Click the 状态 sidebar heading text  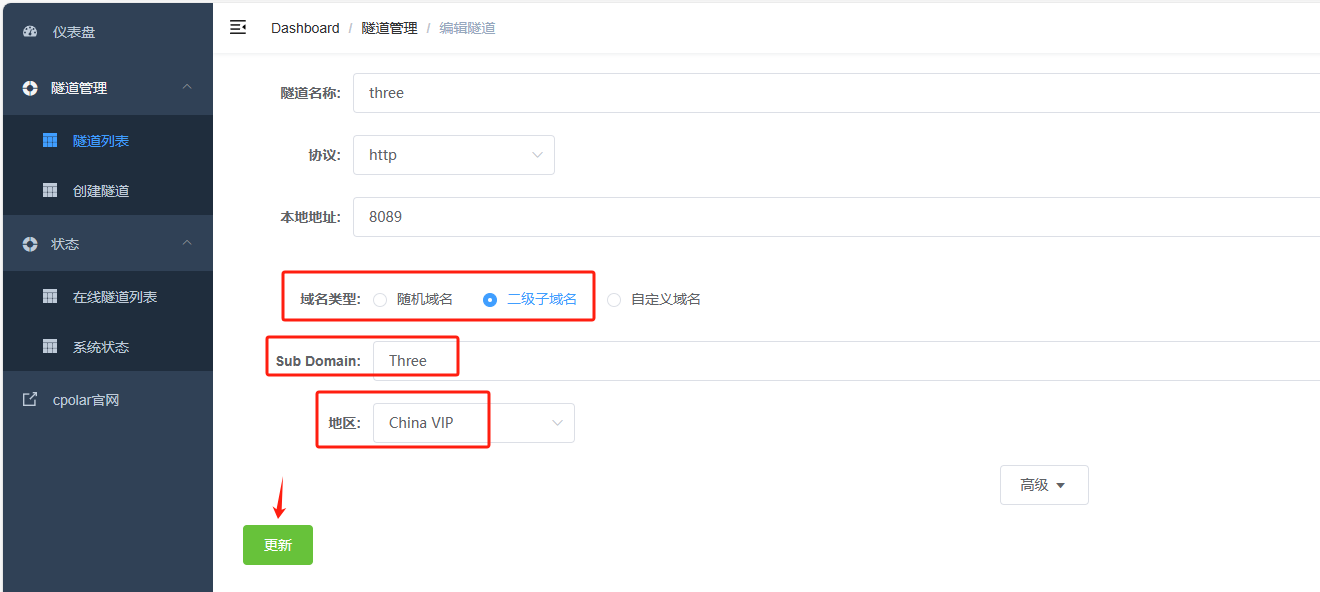click(65, 244)
